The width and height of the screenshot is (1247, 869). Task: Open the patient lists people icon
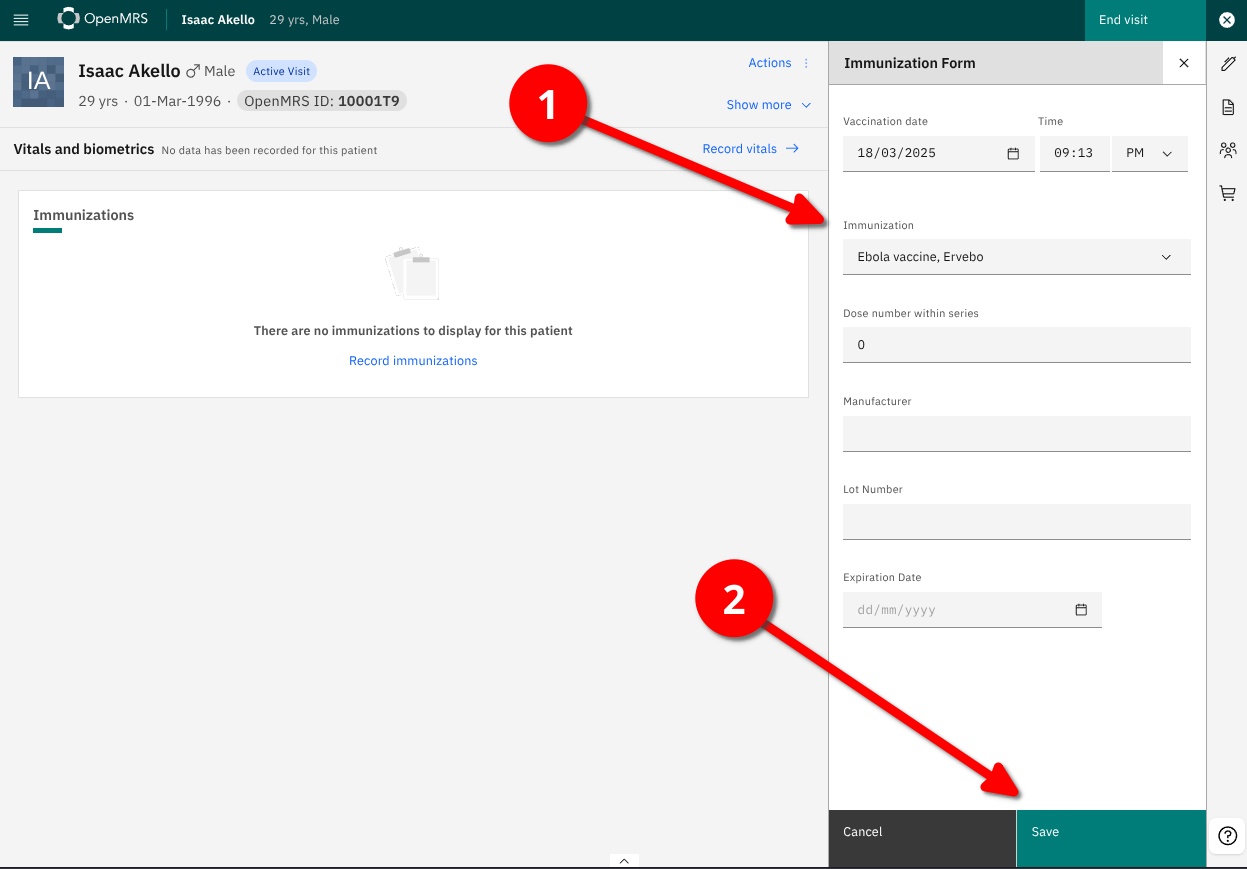(x=1228, y=150)
